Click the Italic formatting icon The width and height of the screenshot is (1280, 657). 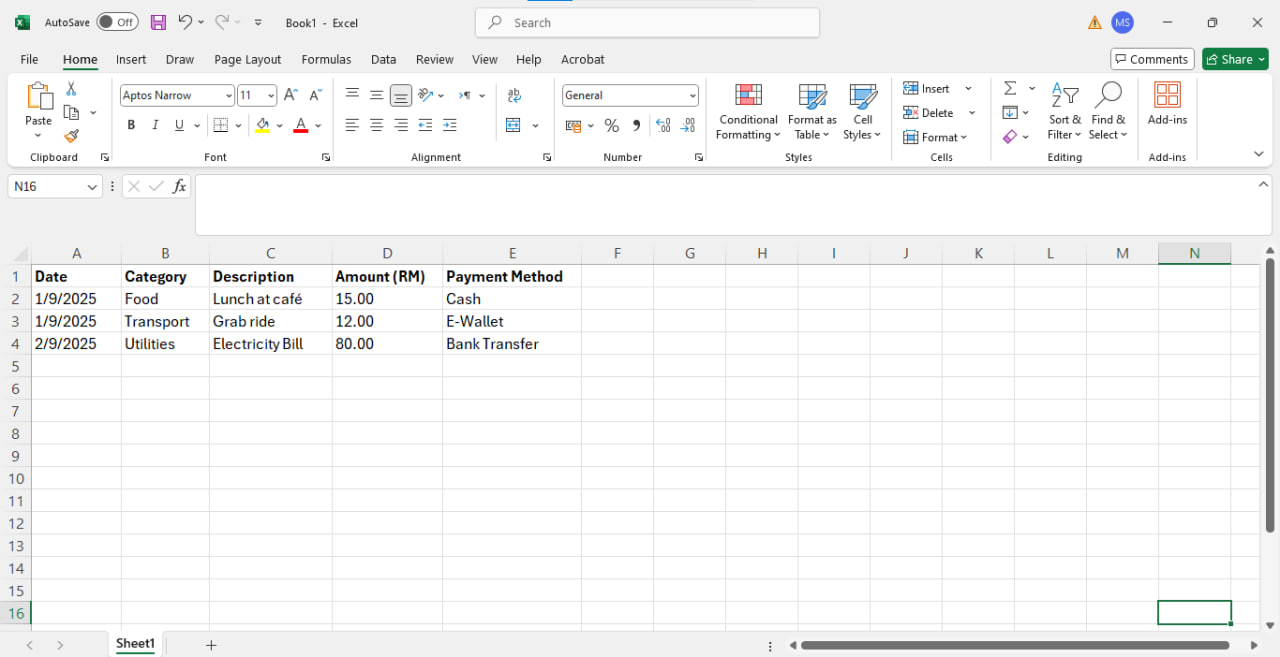[155, 125]
